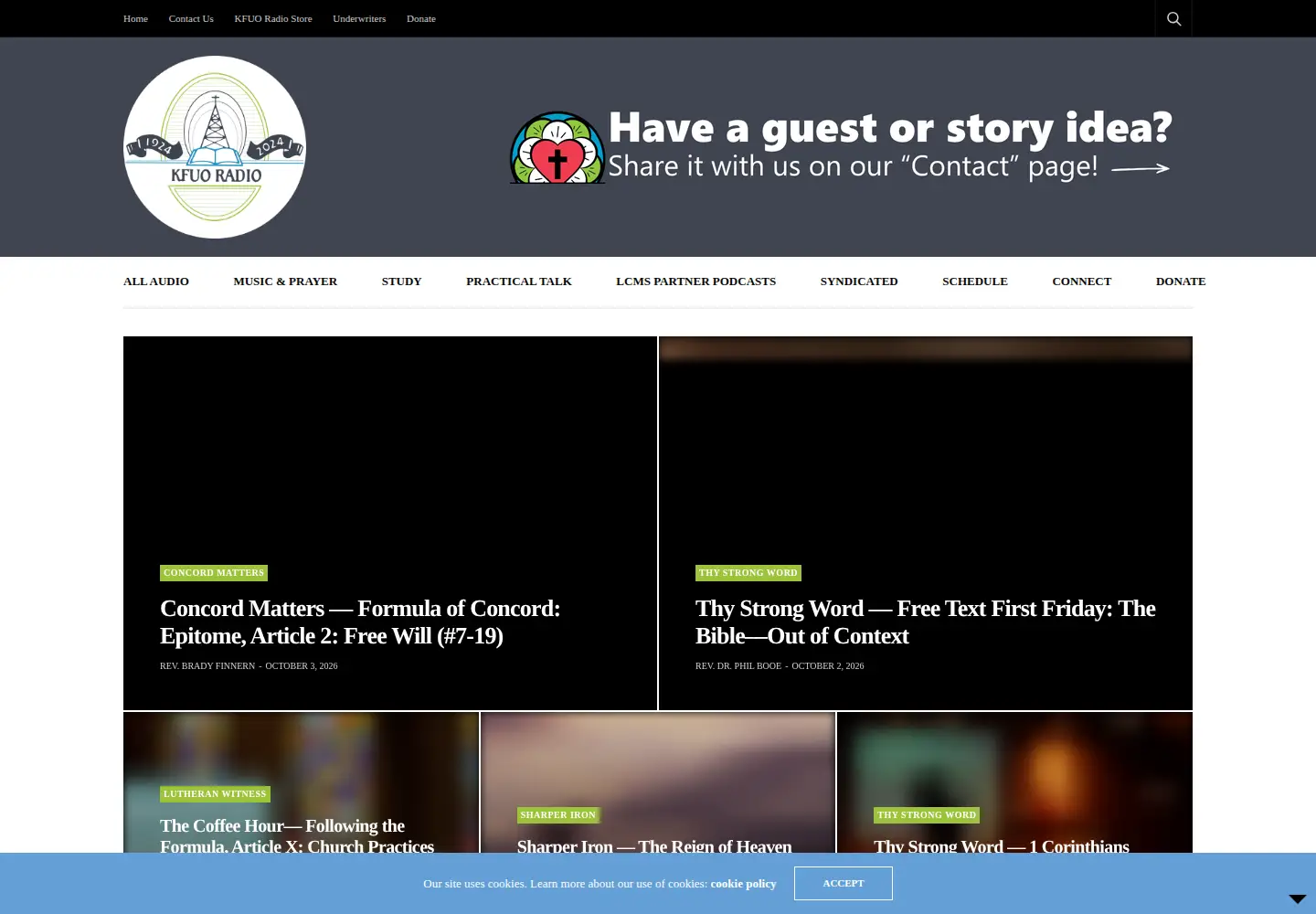Select the Concord Matters category tag
1316x914 pixels.
tap(214, 573)
